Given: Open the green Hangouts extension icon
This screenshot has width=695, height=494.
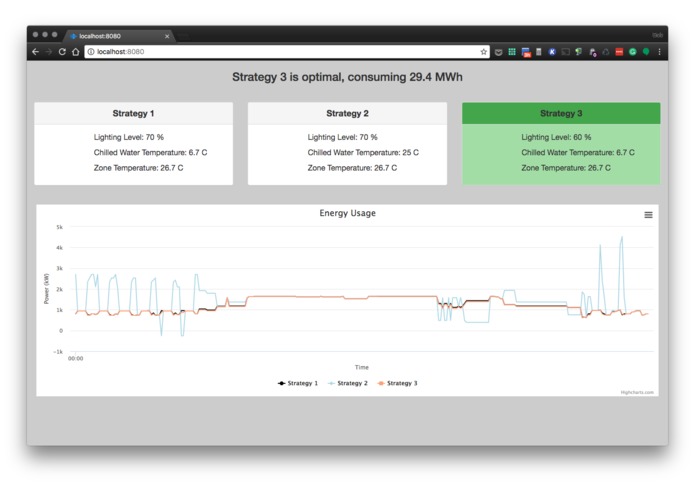Looking at the screenshot, I should click(646, 52).
